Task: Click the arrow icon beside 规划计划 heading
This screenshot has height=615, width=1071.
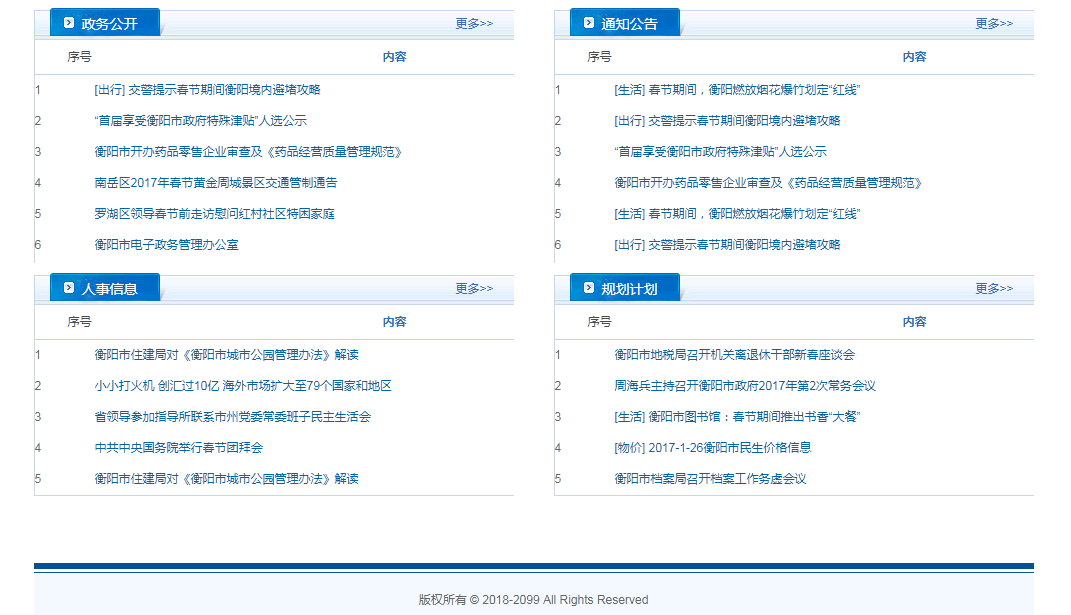Action: [x=589, y=288]
